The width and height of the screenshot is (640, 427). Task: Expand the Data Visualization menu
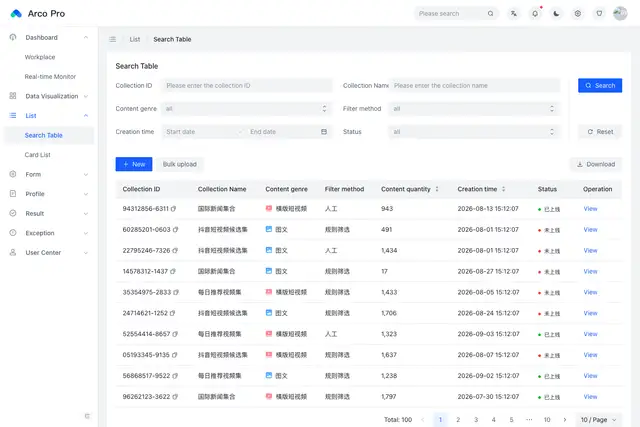(49, 96)
